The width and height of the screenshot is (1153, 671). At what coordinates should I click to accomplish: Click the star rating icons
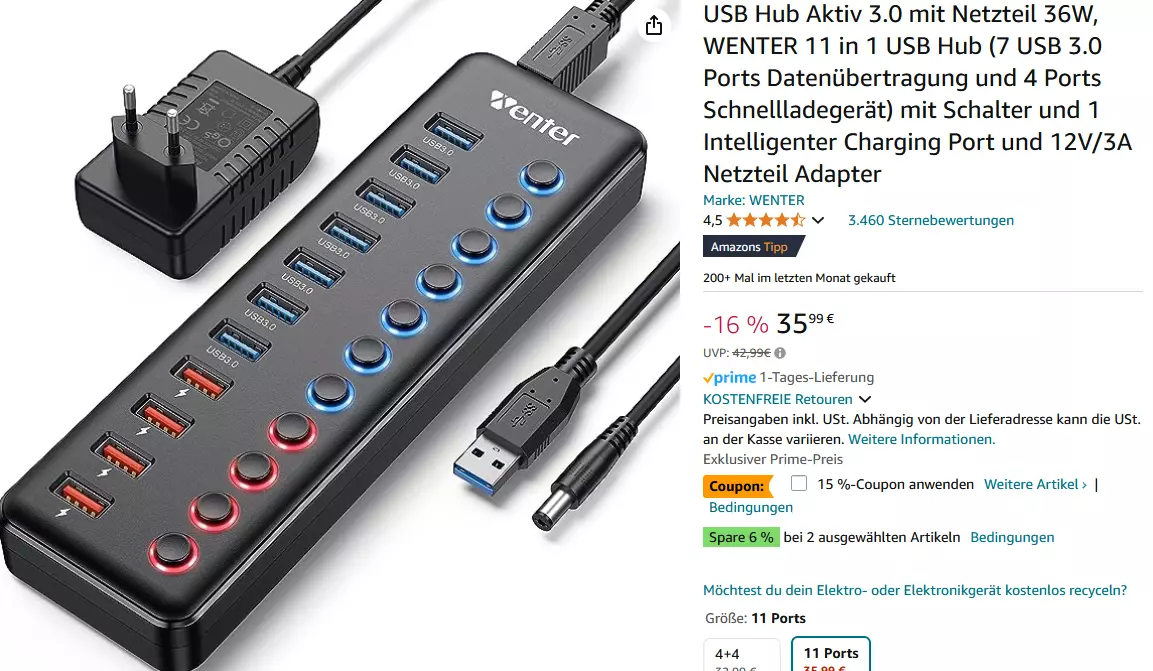click(765, 220)
